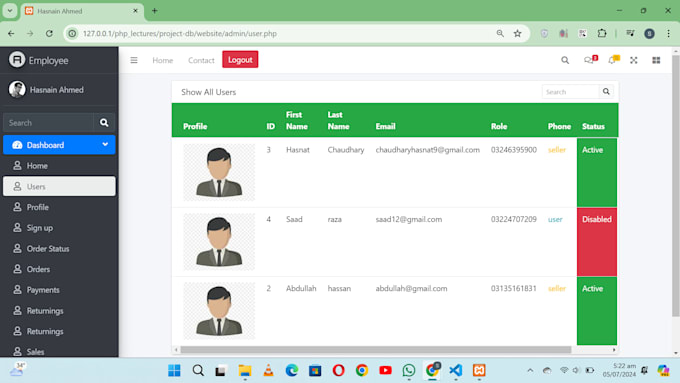This screenshot has width=680, height=383.
Task: Click Hasnat's profile picture thumbnail
Action: 219,172
